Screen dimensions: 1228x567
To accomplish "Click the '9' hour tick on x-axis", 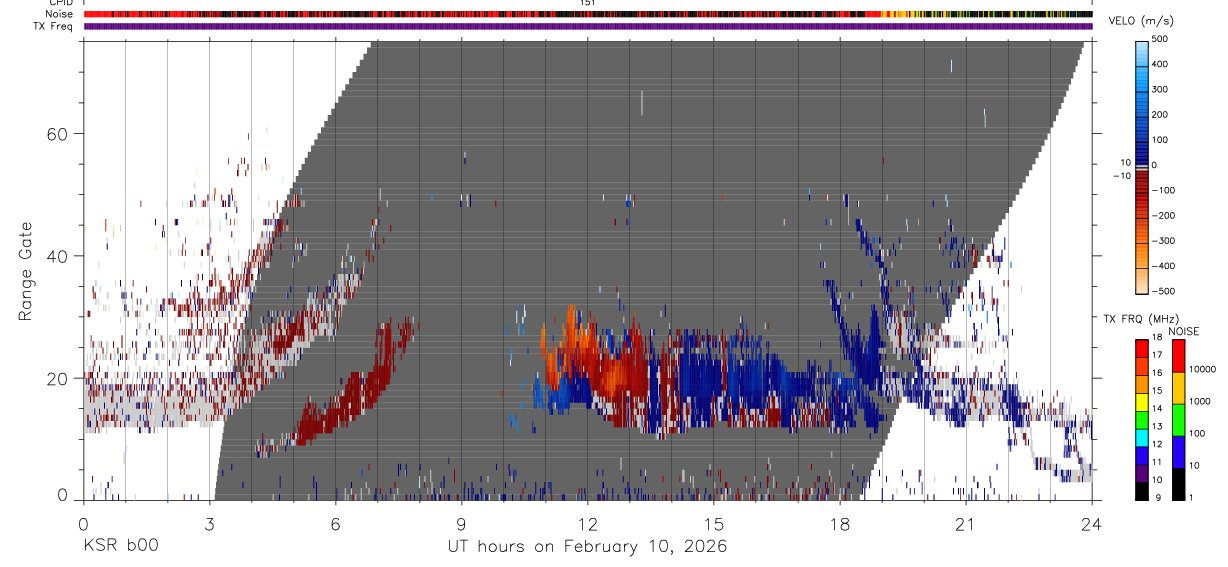I will pos(462,524).
